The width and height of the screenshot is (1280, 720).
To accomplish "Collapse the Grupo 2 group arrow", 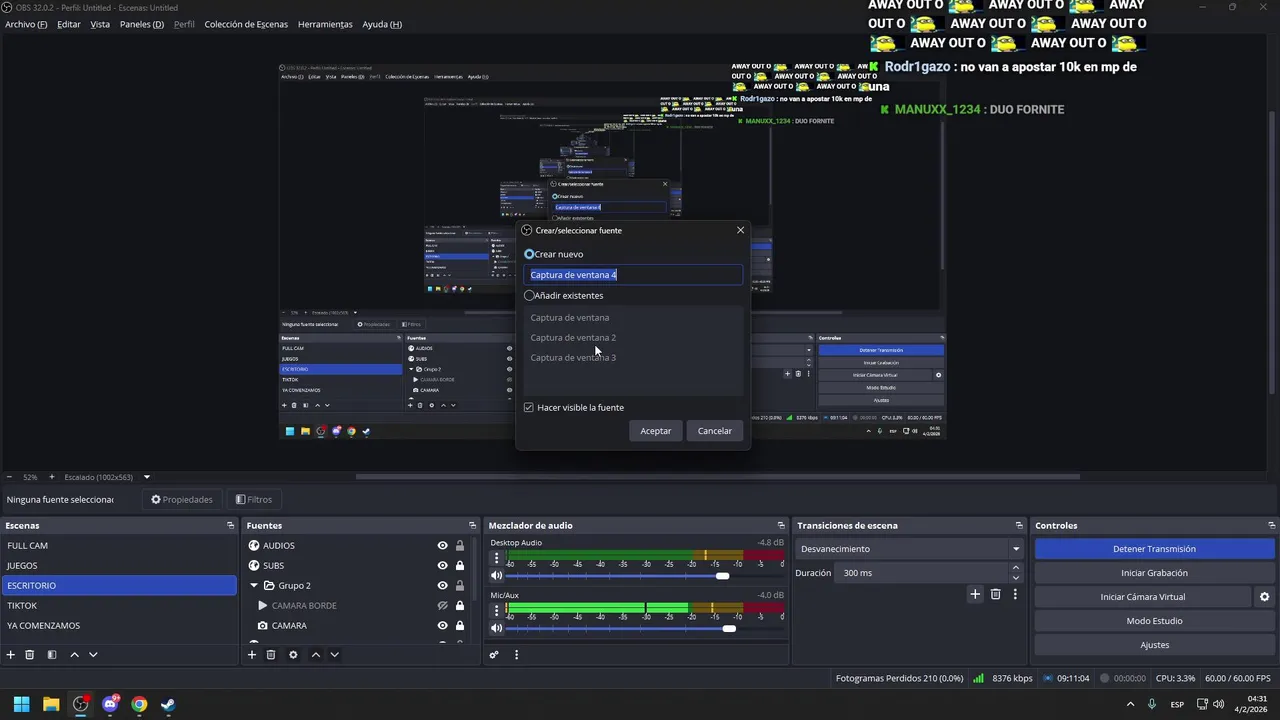I will [x=254, y=586].
